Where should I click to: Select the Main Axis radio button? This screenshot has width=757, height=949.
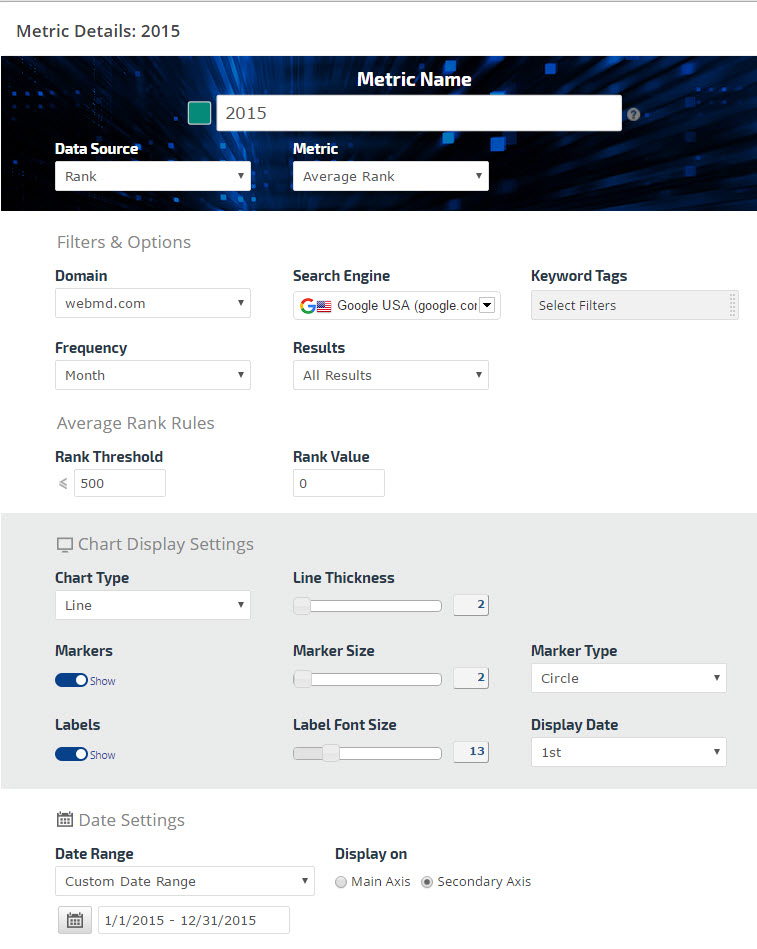point(342,882)
